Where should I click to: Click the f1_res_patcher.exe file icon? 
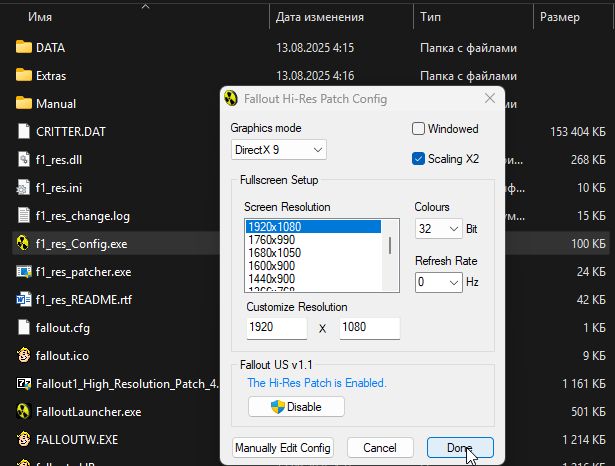[25, 271]
